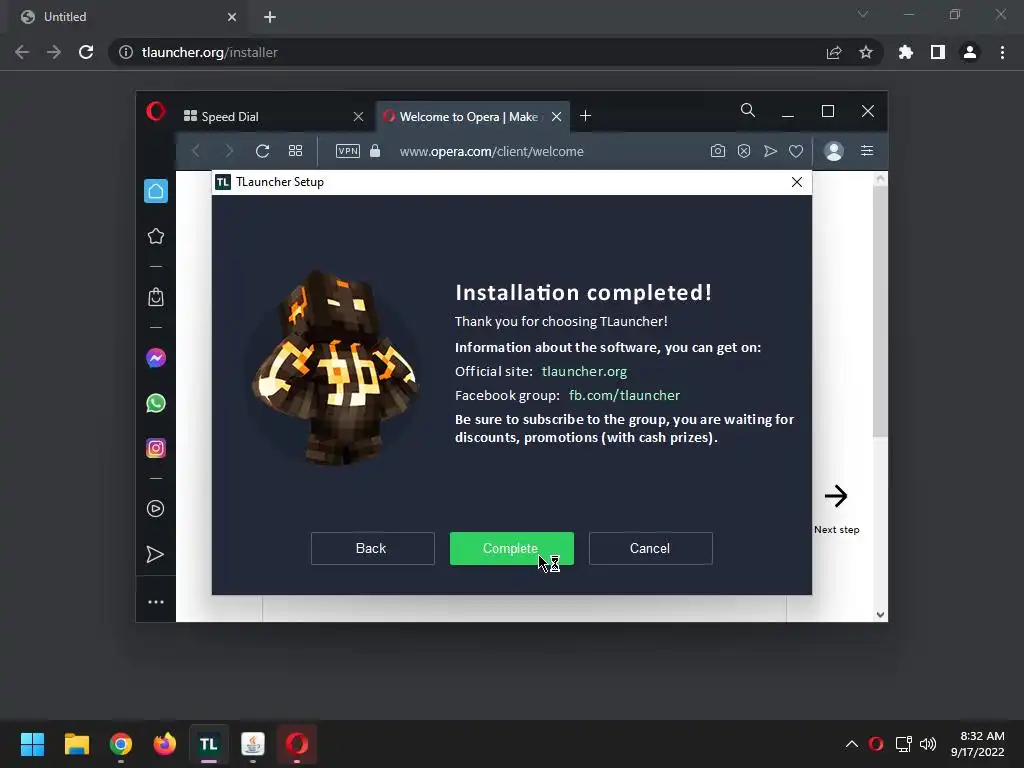Click the lock security icon in Opera
1024x768 pixels.
point(375,151)
